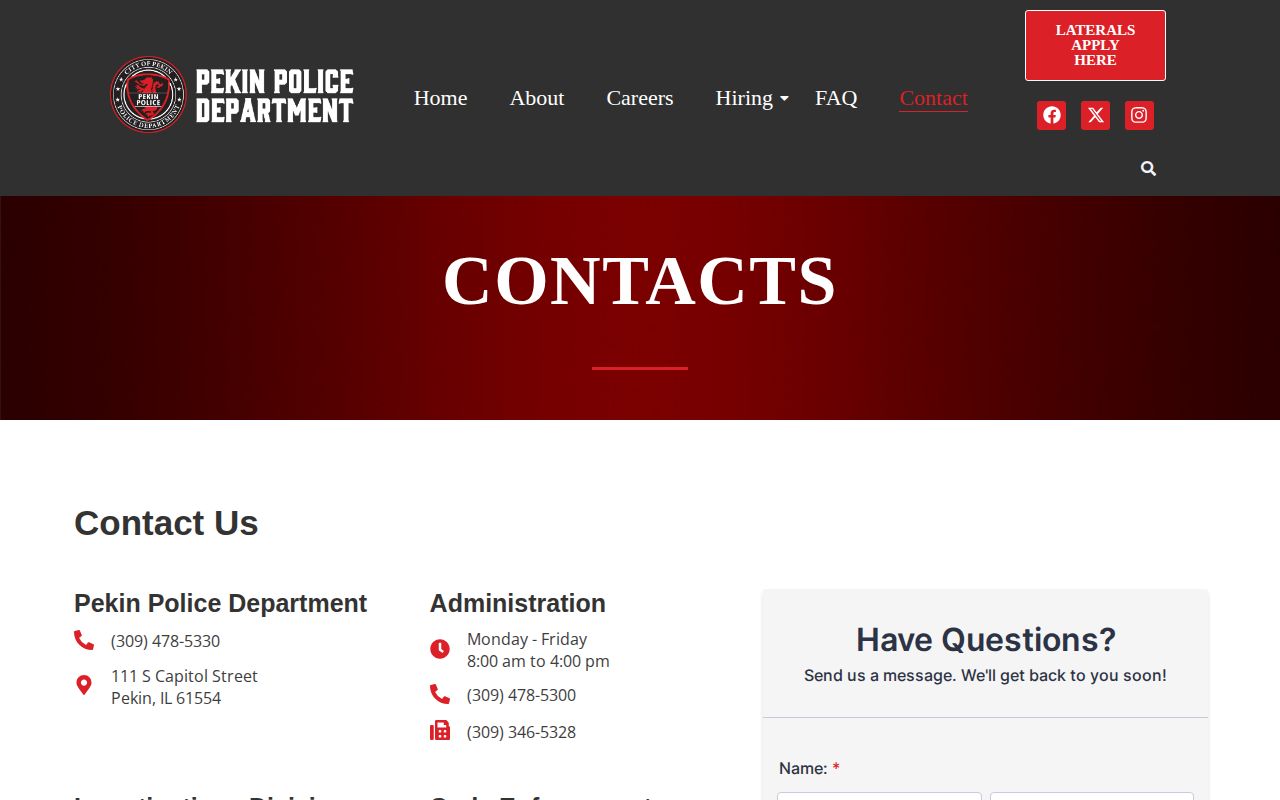Click the CONTACTS banner title

[640, 280]
